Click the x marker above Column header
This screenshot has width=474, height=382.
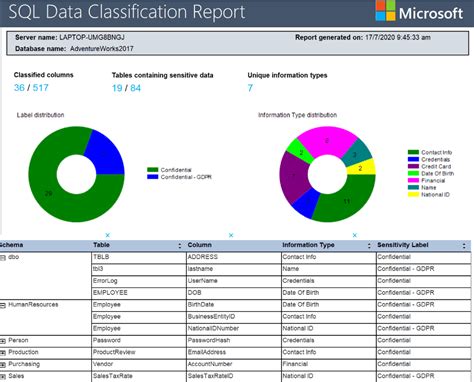(x=231, y=235)
